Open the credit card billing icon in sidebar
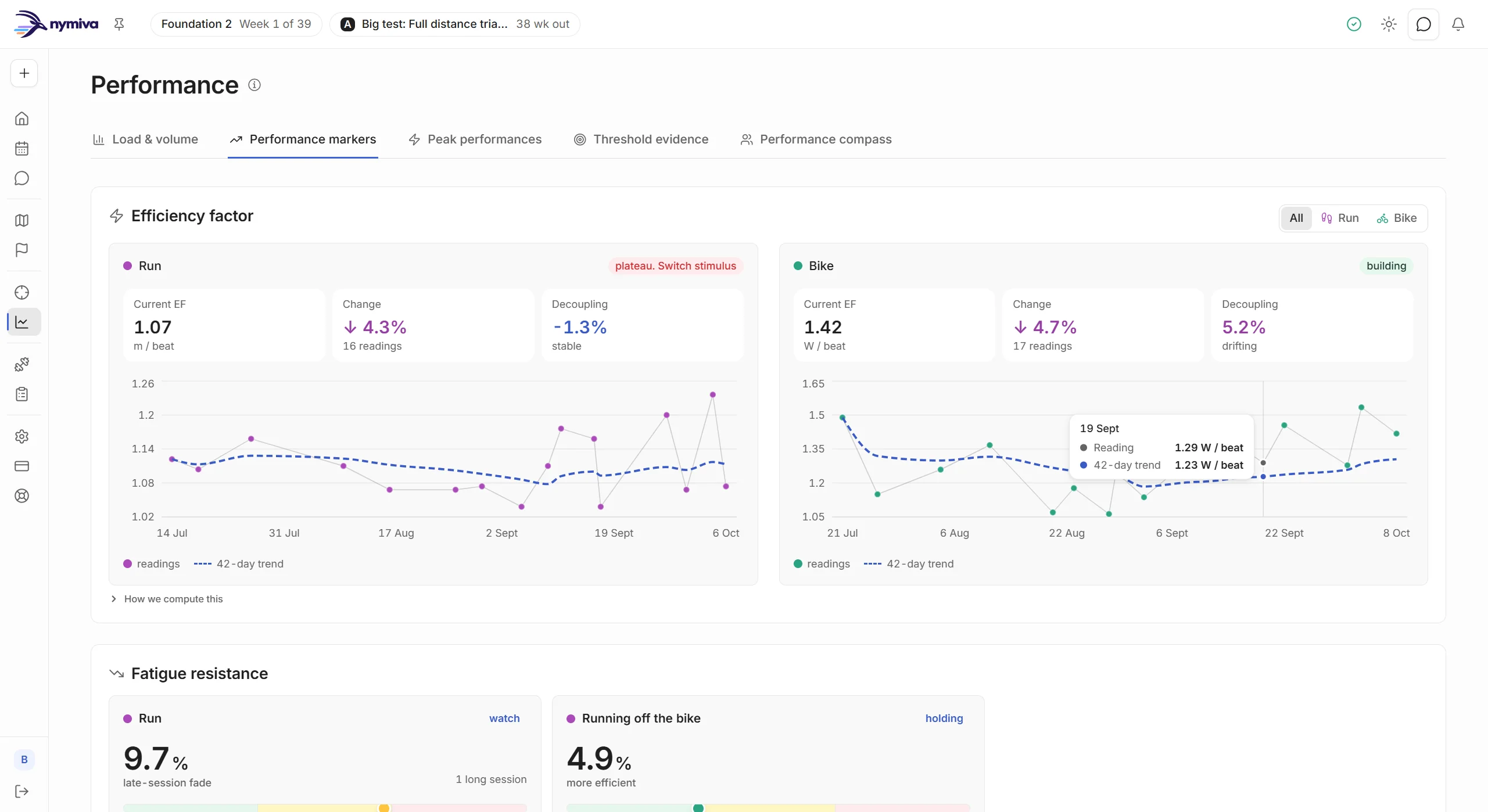The image size is (1488, 812). coord(21,466)
